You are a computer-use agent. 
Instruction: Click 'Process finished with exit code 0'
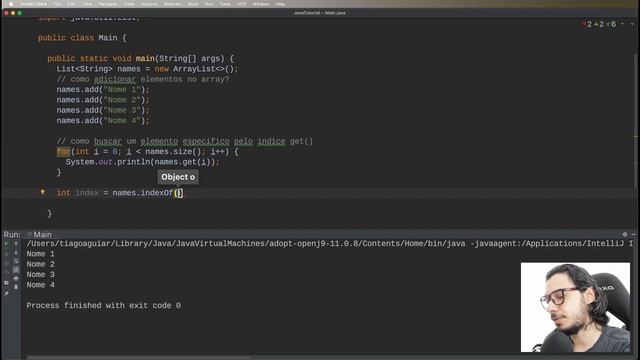104,305
